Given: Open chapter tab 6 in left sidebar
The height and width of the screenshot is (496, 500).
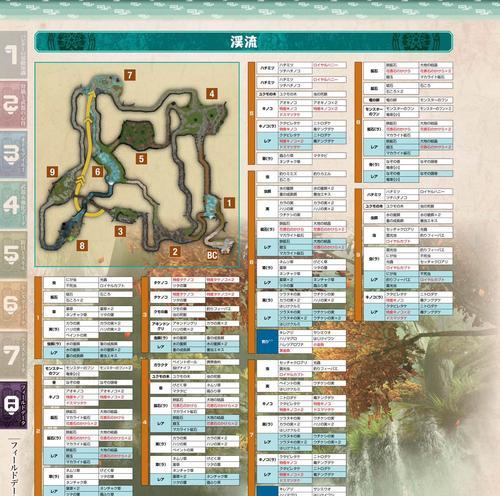Looking at the screenshot, I should (x=13, y=305).
